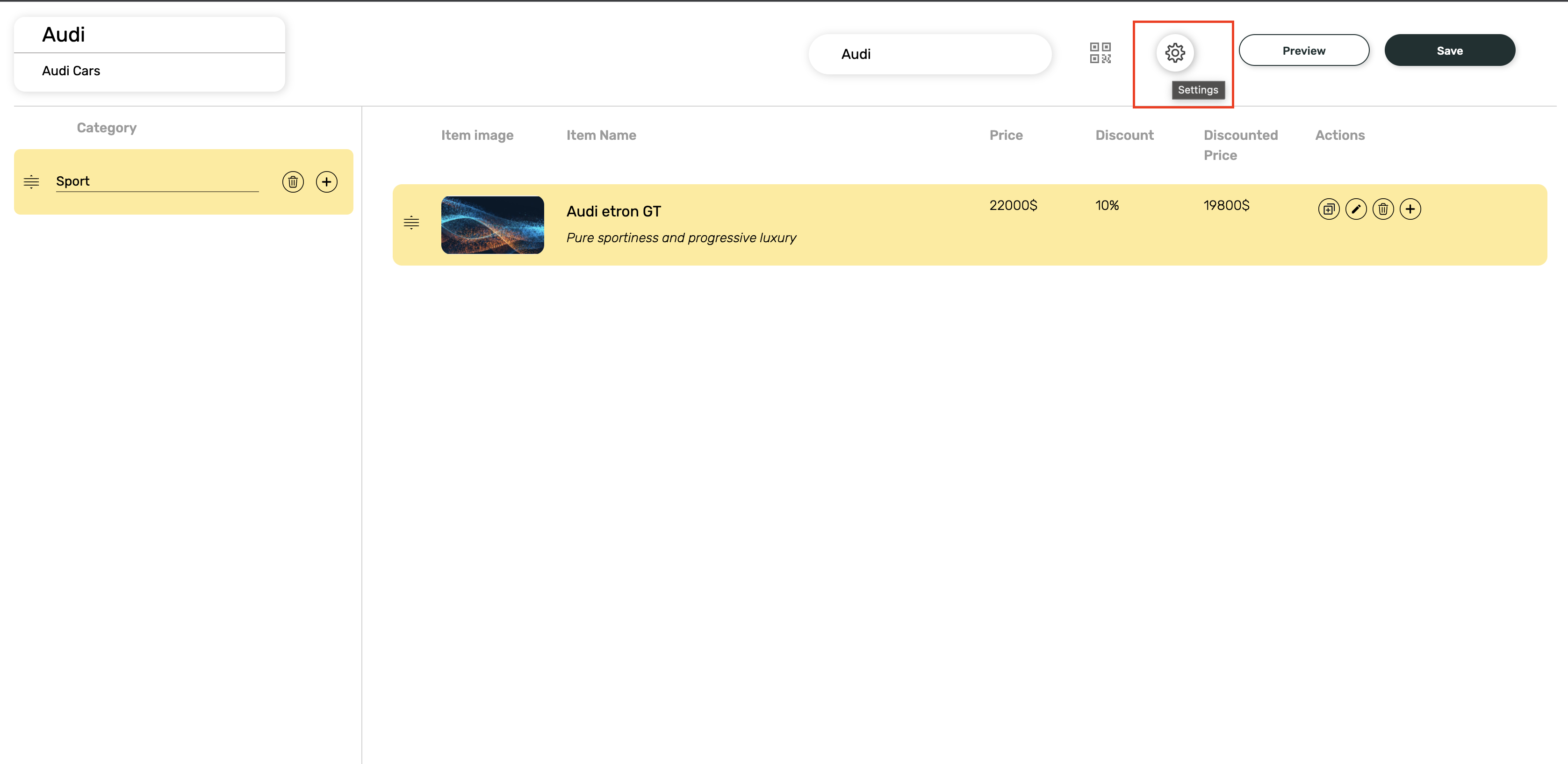Viewport: 1568px width, 764px height.
Task: Click the Discounted Price column header
Action: 1241,145
